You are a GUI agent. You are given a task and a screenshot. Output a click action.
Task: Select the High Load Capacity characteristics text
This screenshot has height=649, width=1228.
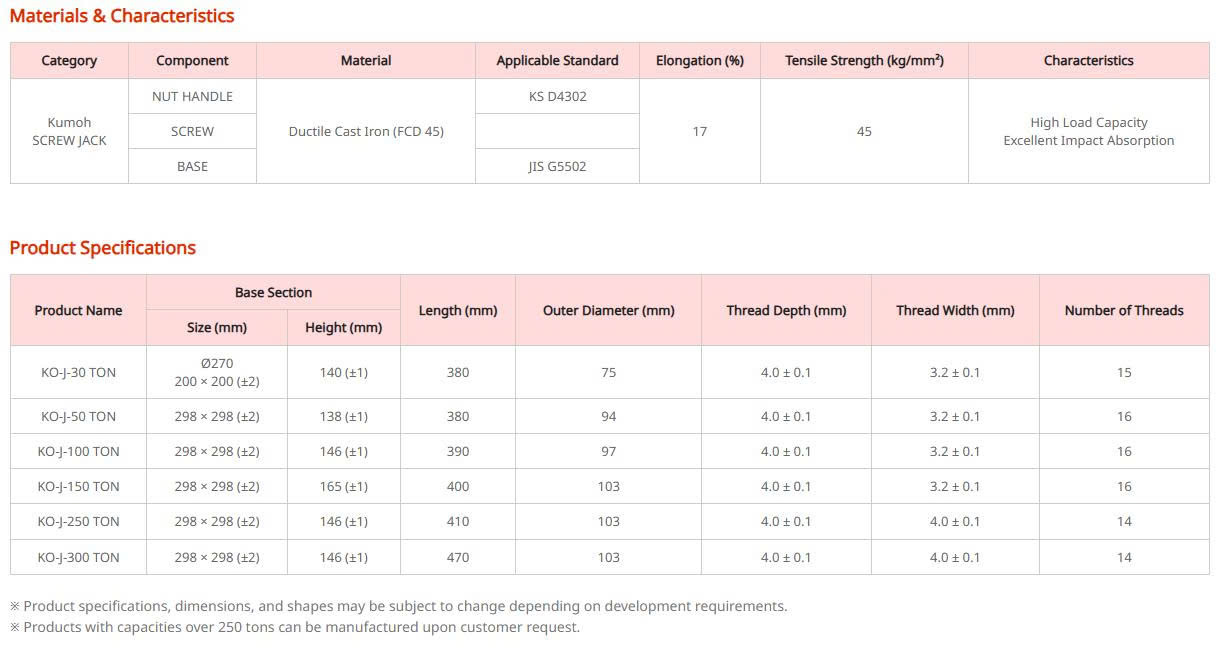1089,122
